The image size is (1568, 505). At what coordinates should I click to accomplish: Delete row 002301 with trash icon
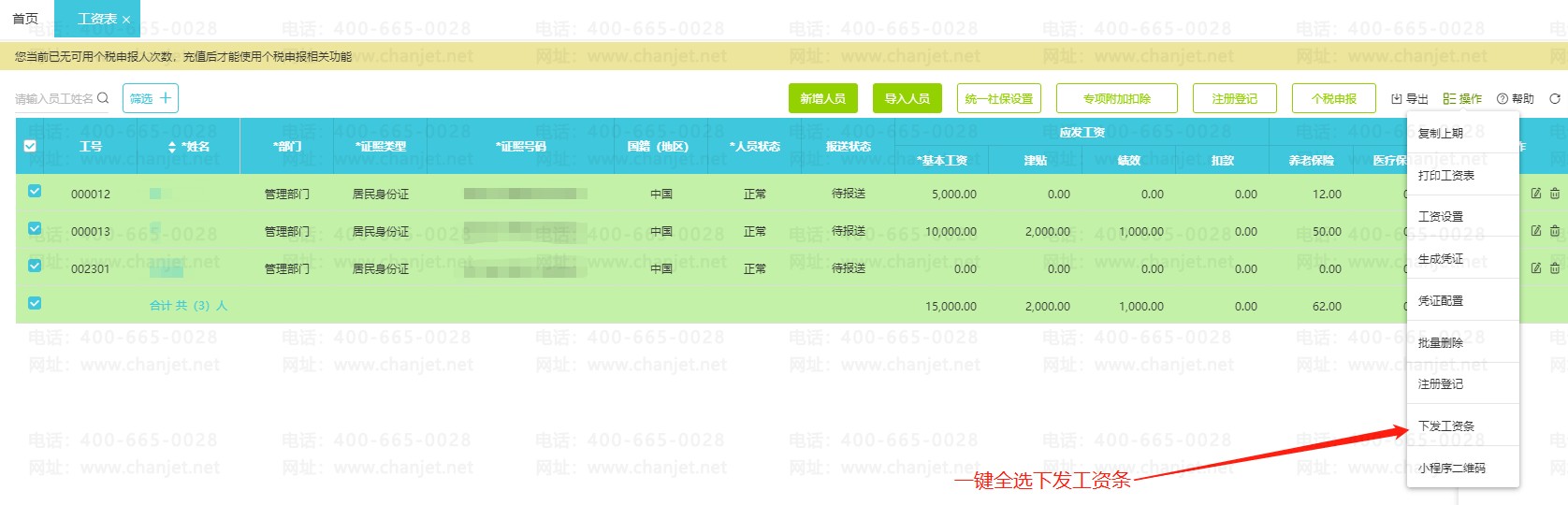(1555, 268)
